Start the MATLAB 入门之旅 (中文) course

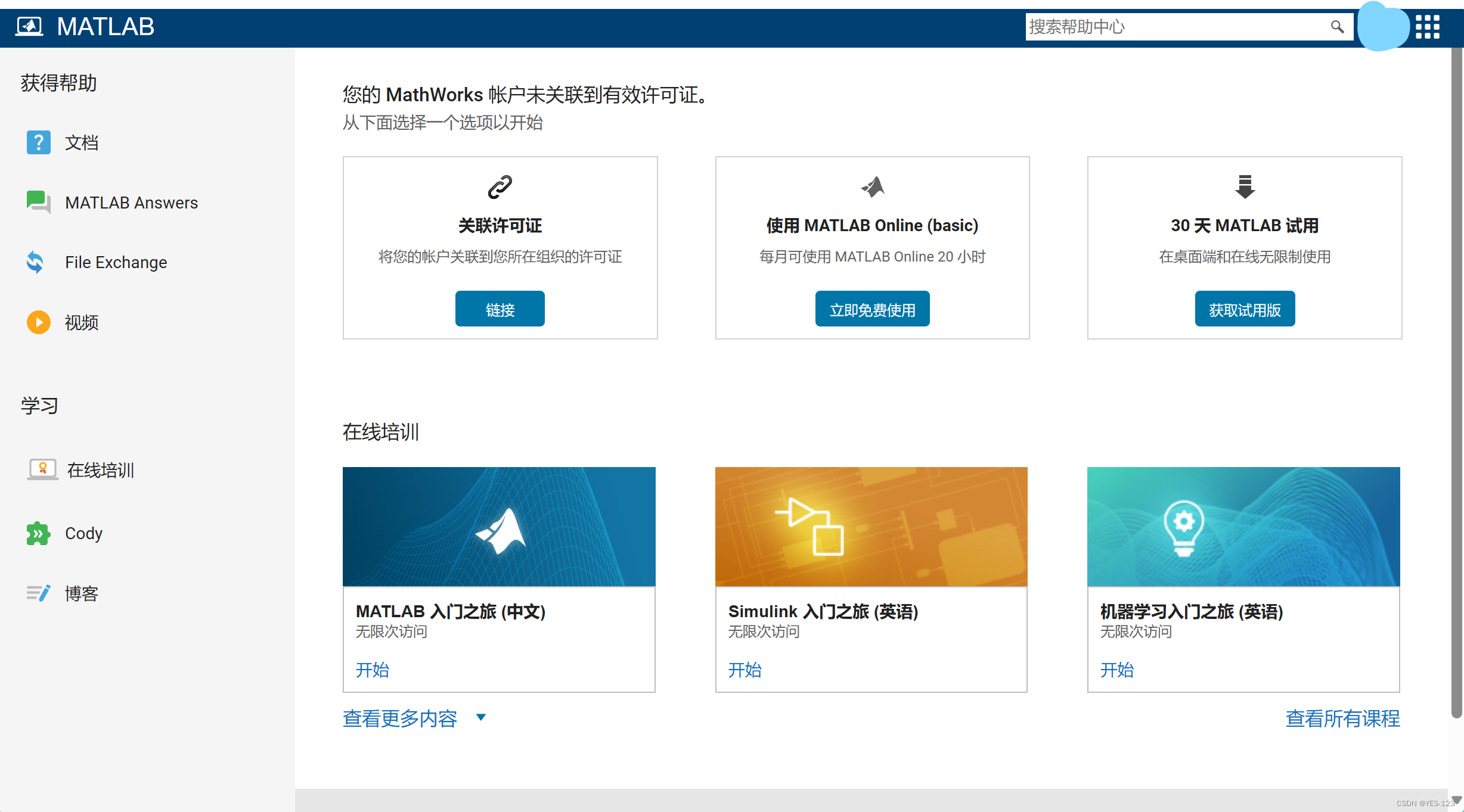click(x=373, y=670)
